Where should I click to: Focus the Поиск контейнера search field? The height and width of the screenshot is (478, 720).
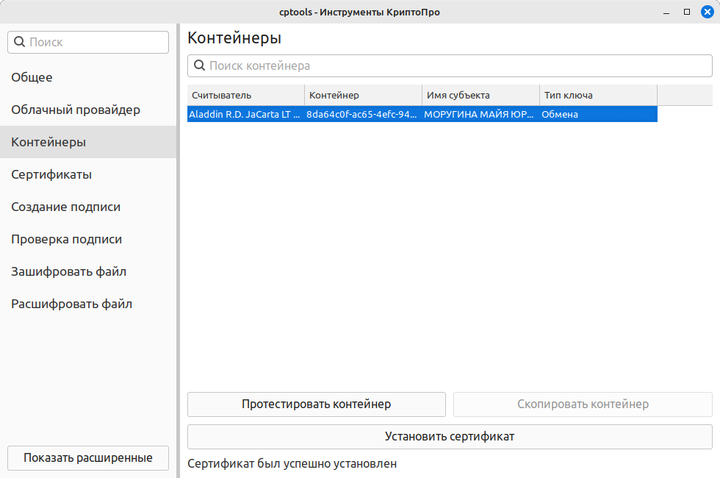(x=450, y=66)
